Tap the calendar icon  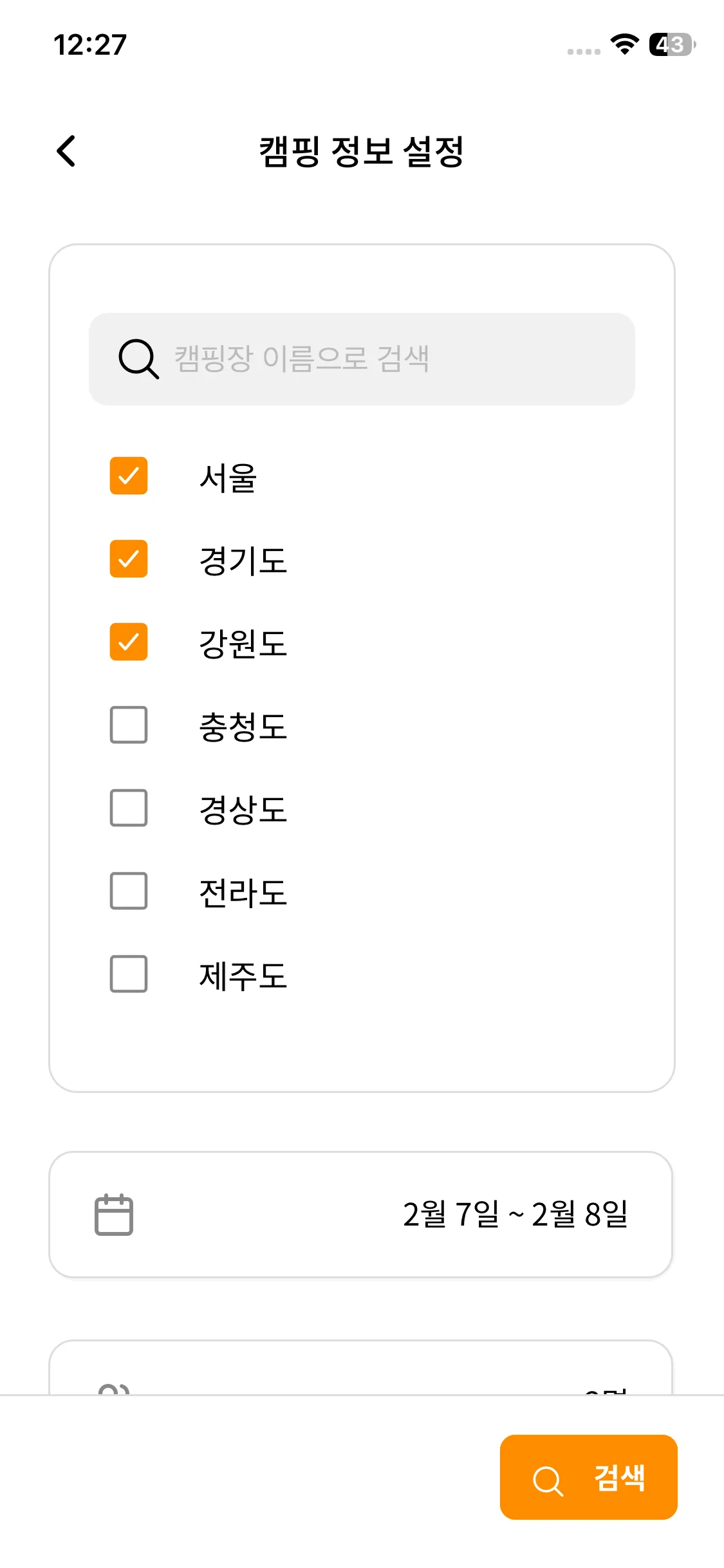click(114, 1215)
